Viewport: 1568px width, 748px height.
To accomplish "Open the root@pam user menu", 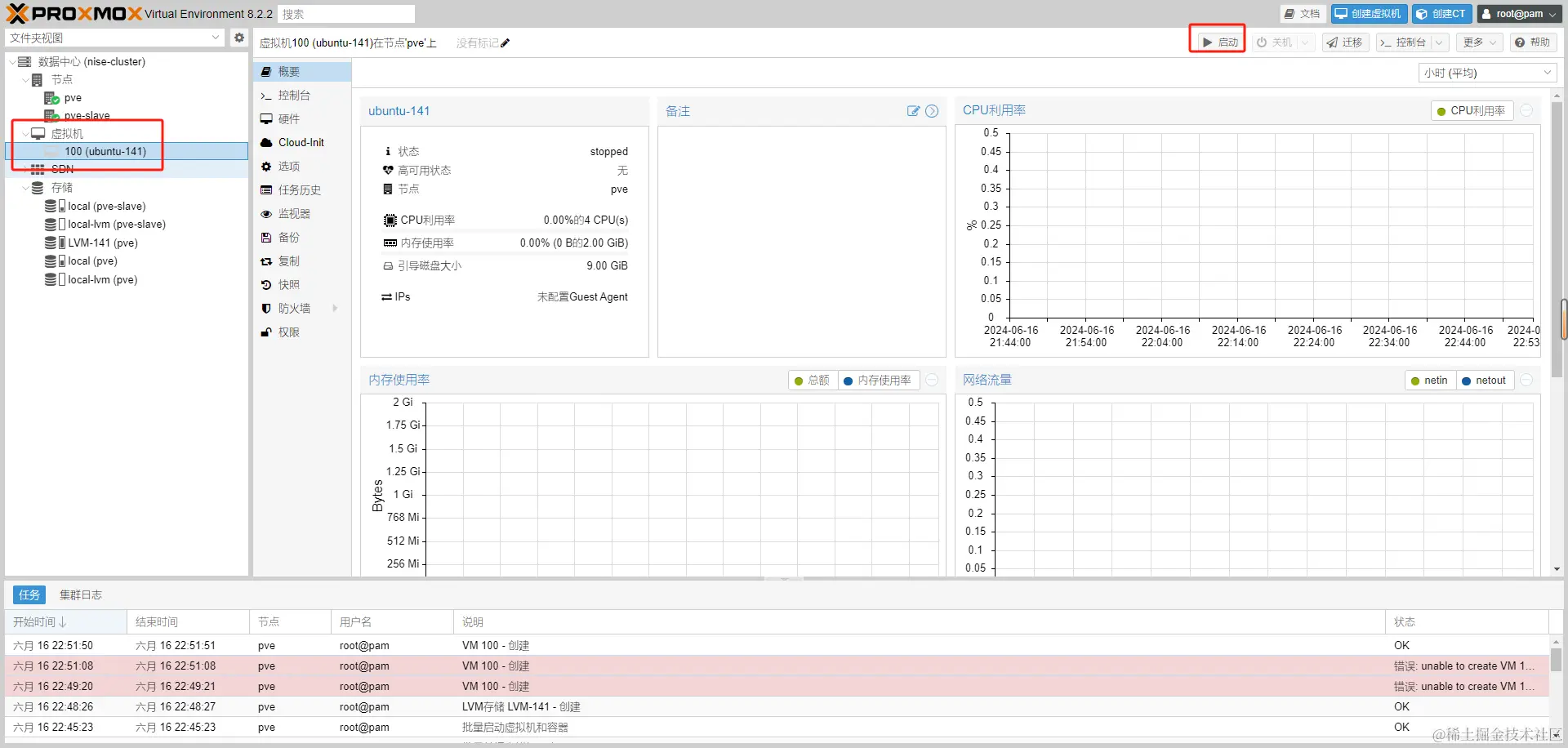I will click(1519, 14).
